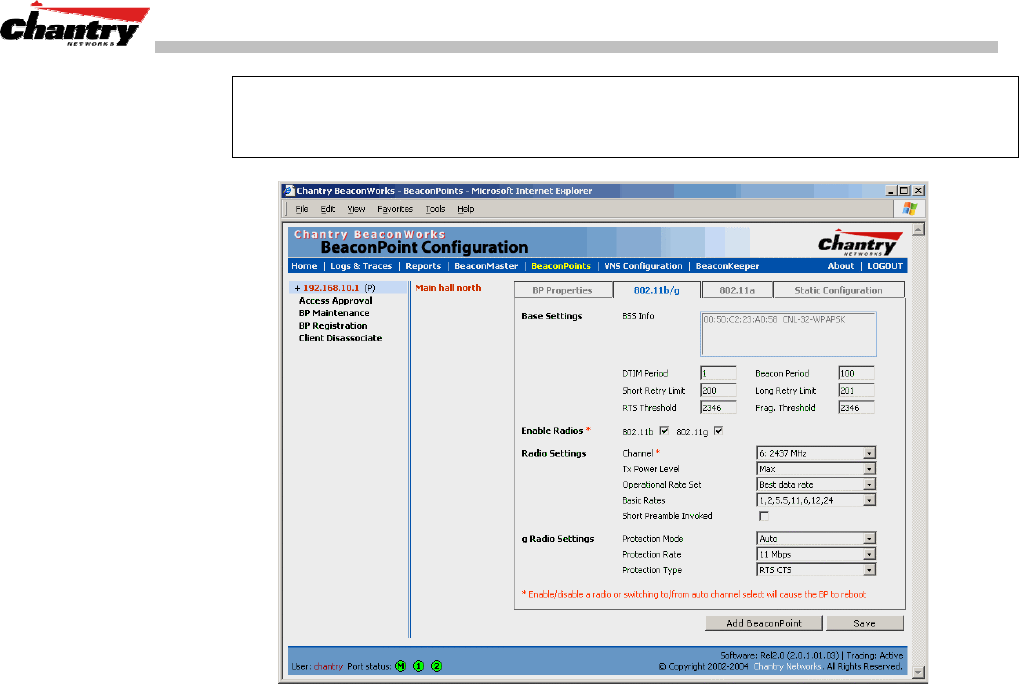Open Client Disassociate in sidebar

(341, 338)
